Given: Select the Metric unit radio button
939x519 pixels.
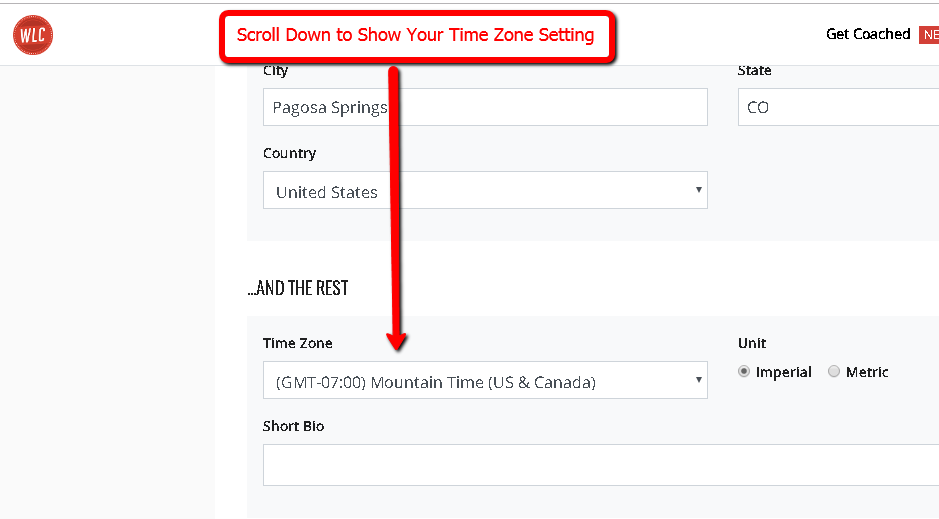Looking at the screenshot, I should click(x=834, y=372).
